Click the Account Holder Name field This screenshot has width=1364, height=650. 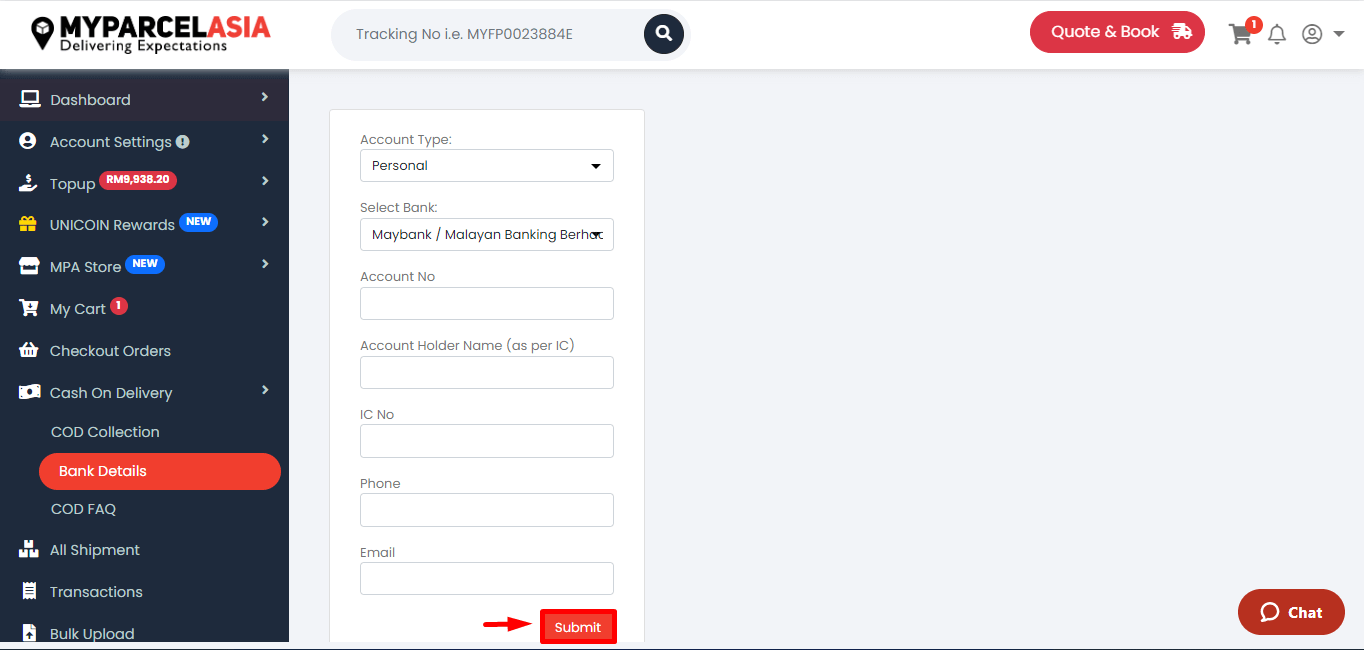[x=487, y=373]
